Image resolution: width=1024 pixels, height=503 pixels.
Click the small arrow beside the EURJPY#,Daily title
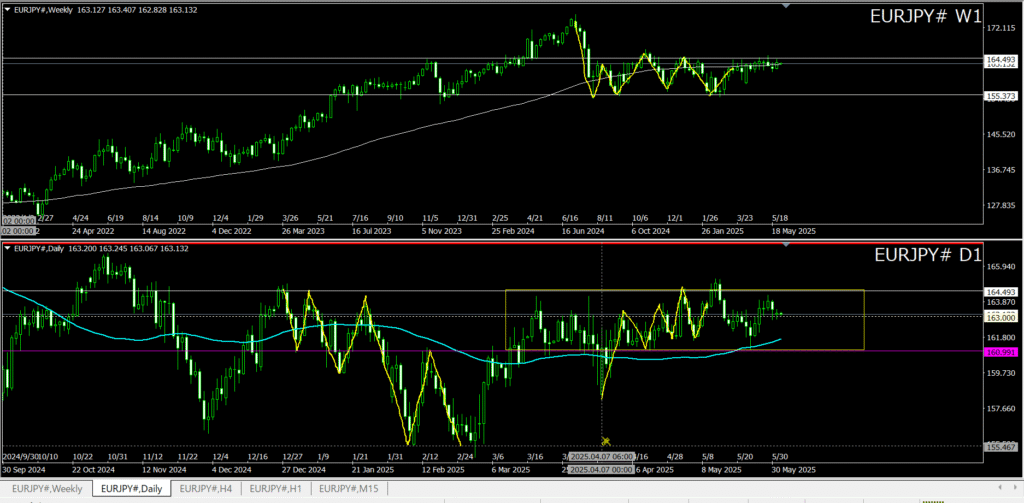[7, 249]
